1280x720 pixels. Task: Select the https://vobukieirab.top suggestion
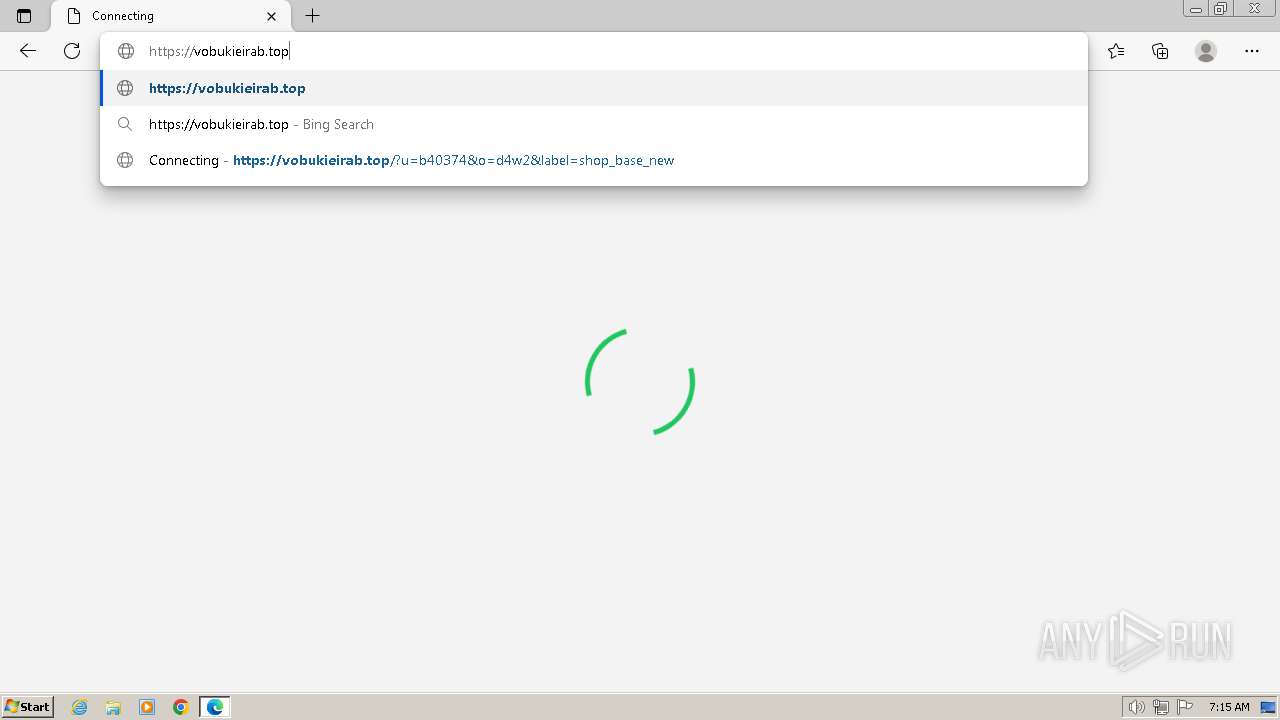tap(594, 88)
